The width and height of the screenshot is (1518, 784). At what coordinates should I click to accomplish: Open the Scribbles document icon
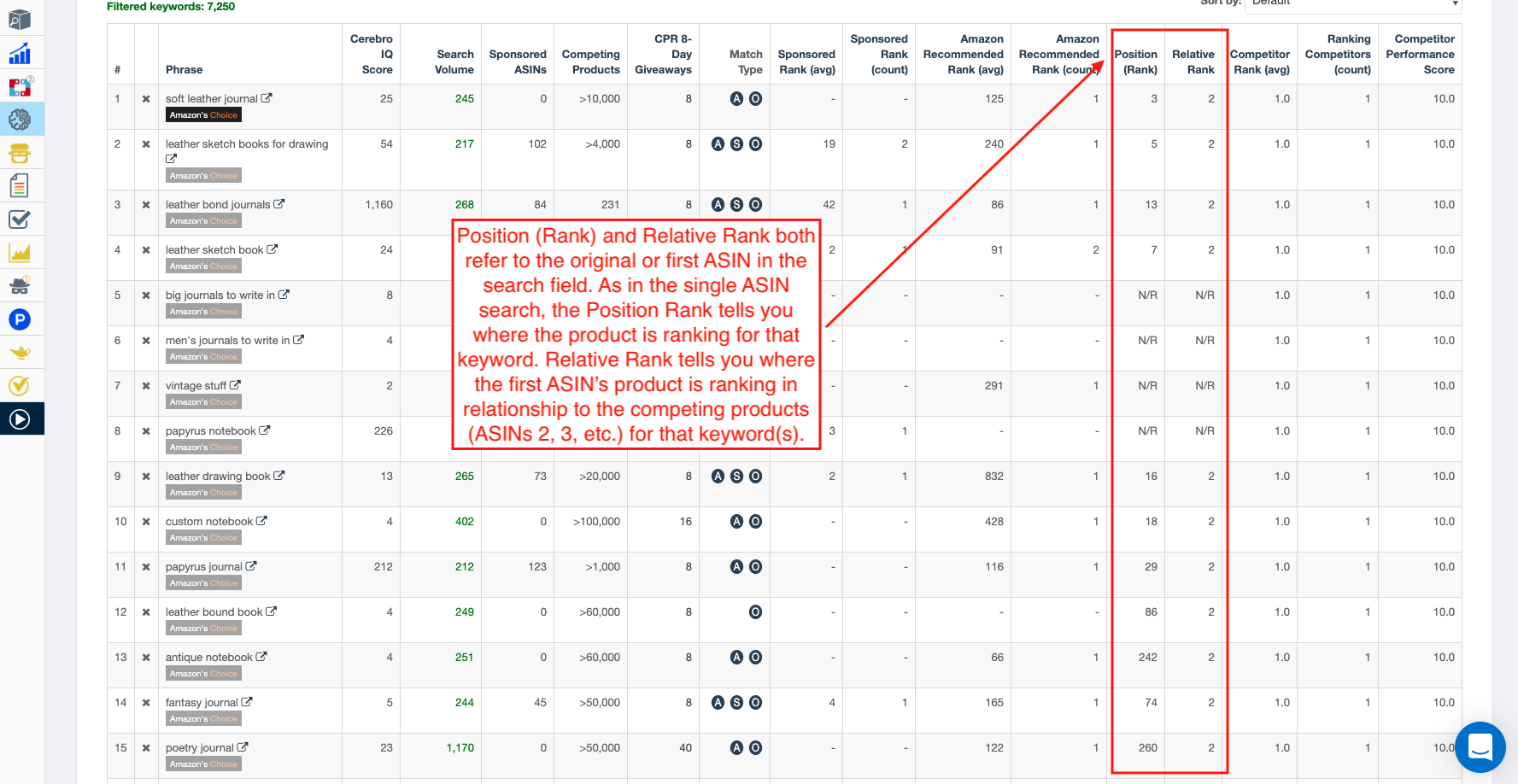(20, 185)
